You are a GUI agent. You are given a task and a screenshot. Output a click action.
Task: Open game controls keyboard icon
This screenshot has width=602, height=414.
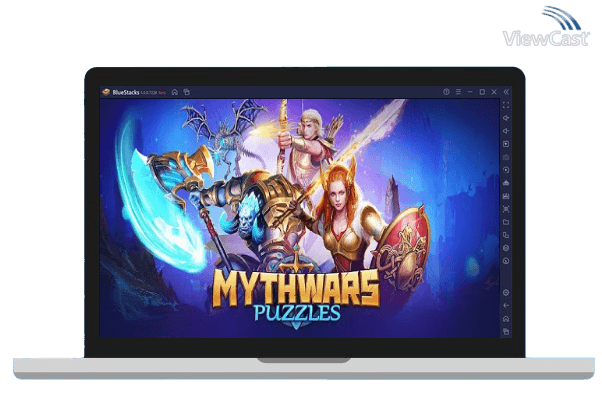(506, 157)
